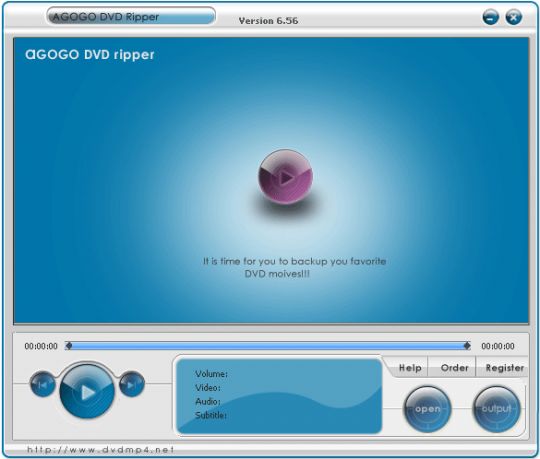Screen dimensions: 540x459
Task: Click the purple play orb in the preview
Action: point(285,177)
